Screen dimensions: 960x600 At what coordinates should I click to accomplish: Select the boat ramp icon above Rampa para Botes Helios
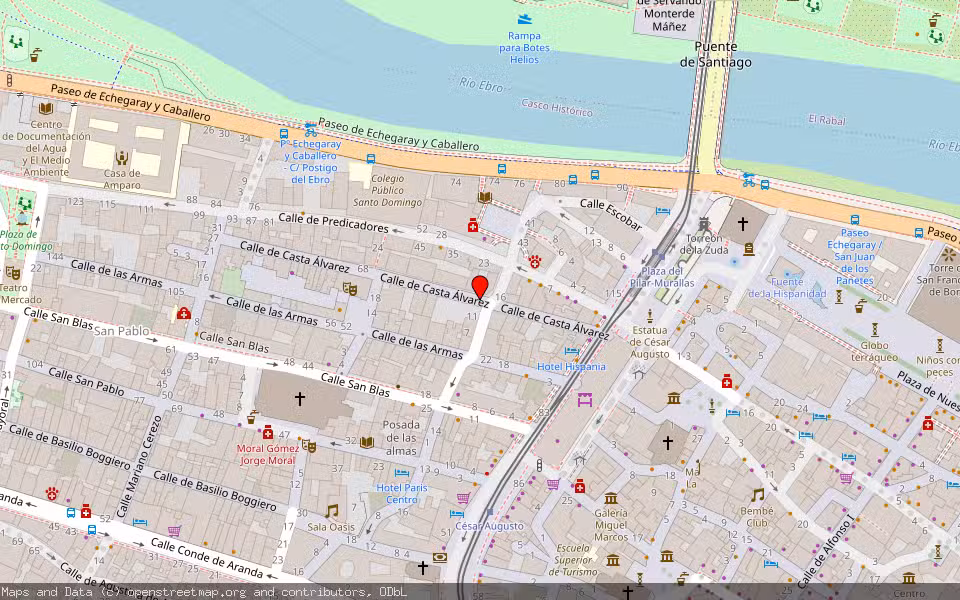[525, 19]
